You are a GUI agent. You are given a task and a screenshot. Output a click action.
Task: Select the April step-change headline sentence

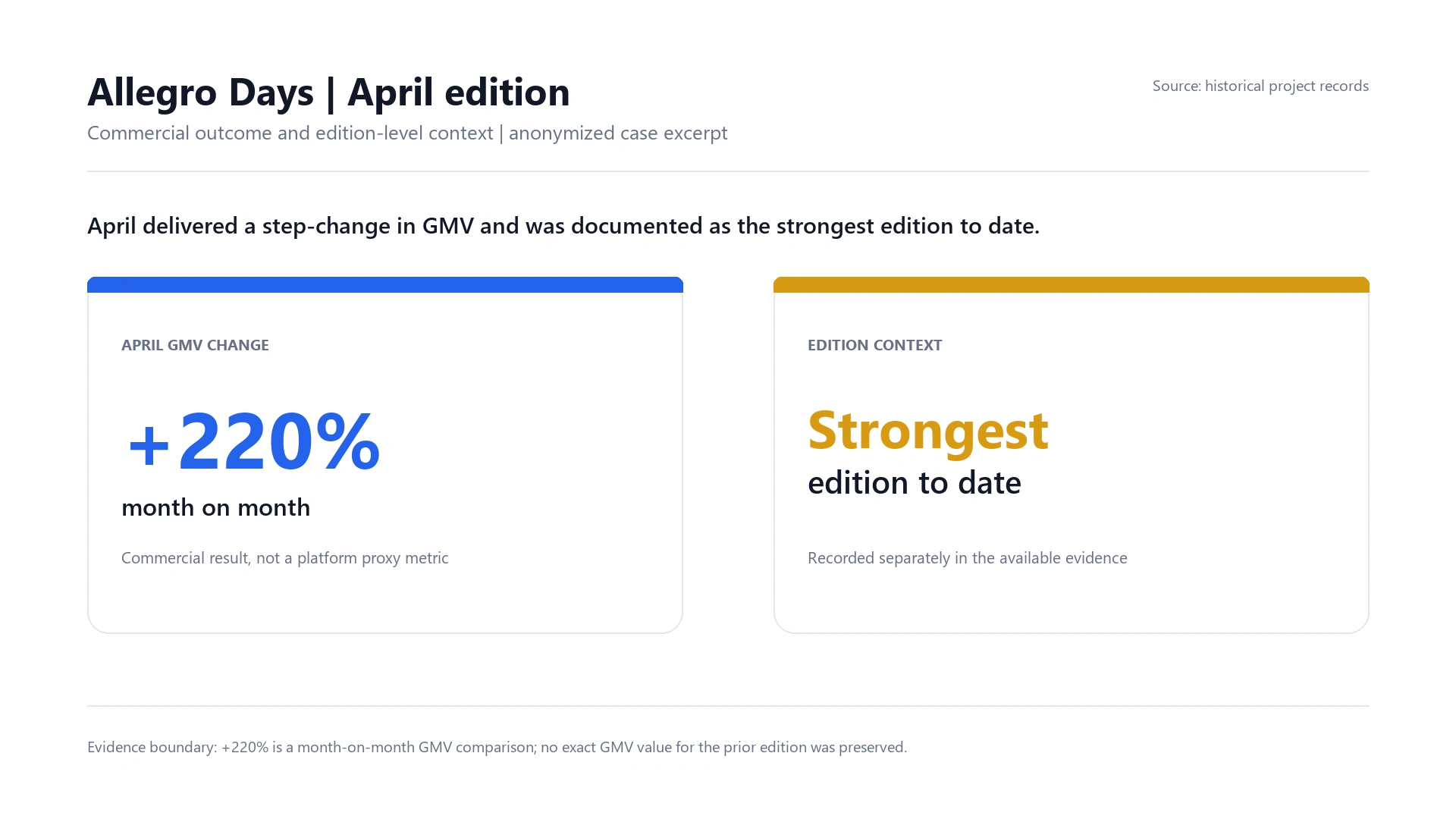tap(563, 226)
